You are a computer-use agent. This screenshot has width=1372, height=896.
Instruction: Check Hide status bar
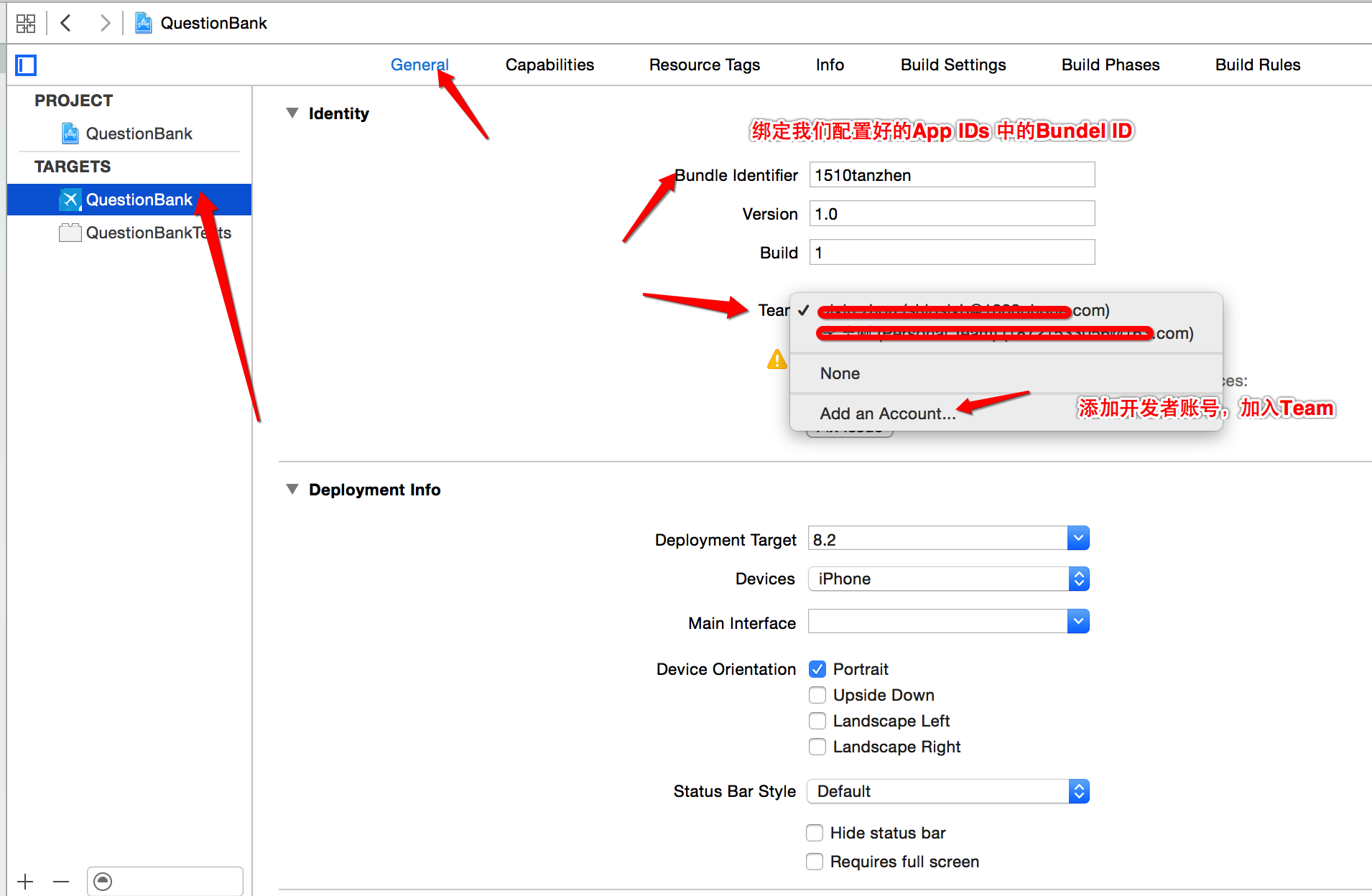click(x=814, y=833)
